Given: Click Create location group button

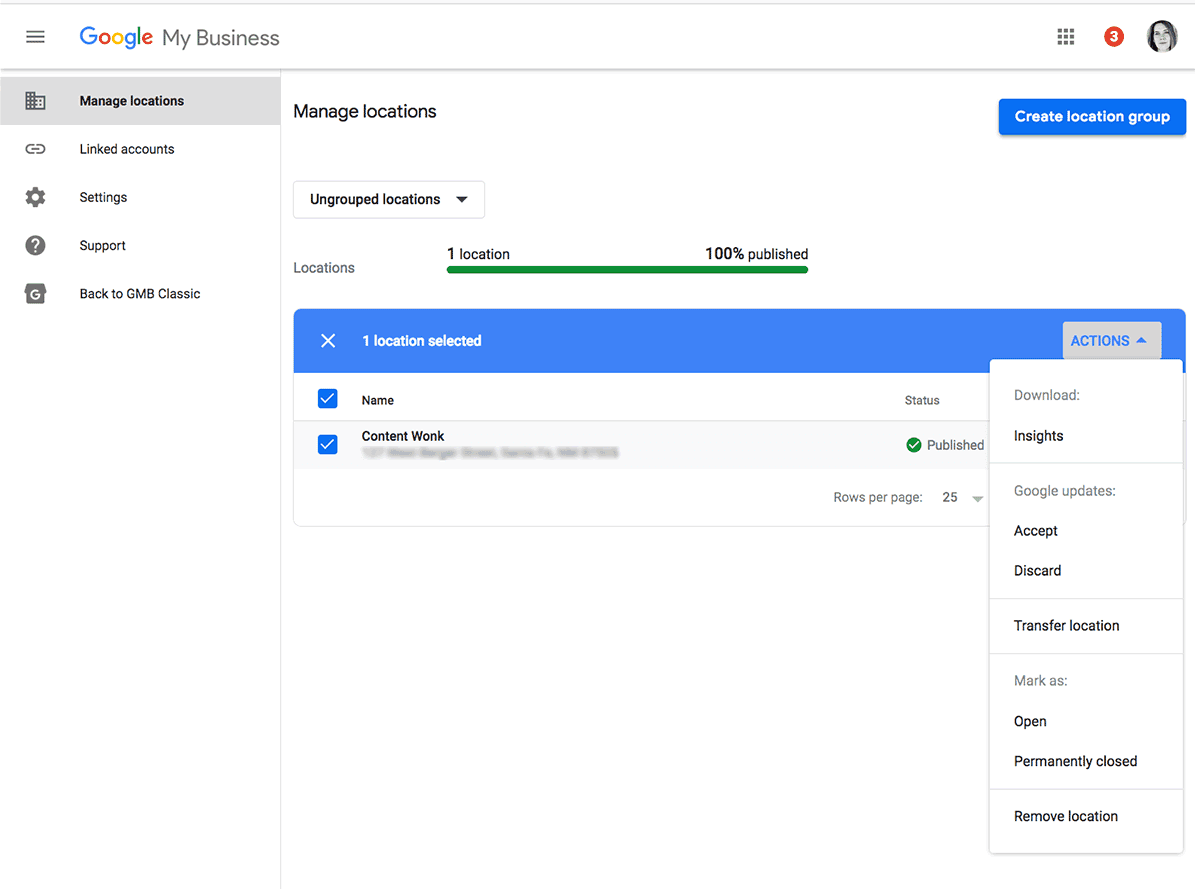Looking at the screenshot, I should coord(1092,117).
